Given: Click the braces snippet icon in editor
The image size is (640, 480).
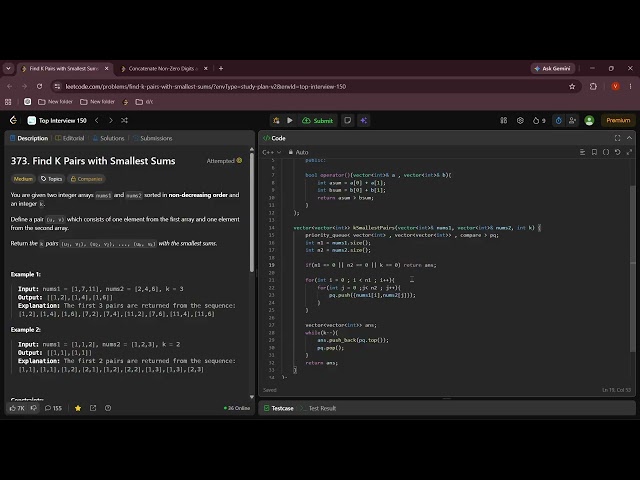Looking at the screenshot, I should click(x=606, y=152).
